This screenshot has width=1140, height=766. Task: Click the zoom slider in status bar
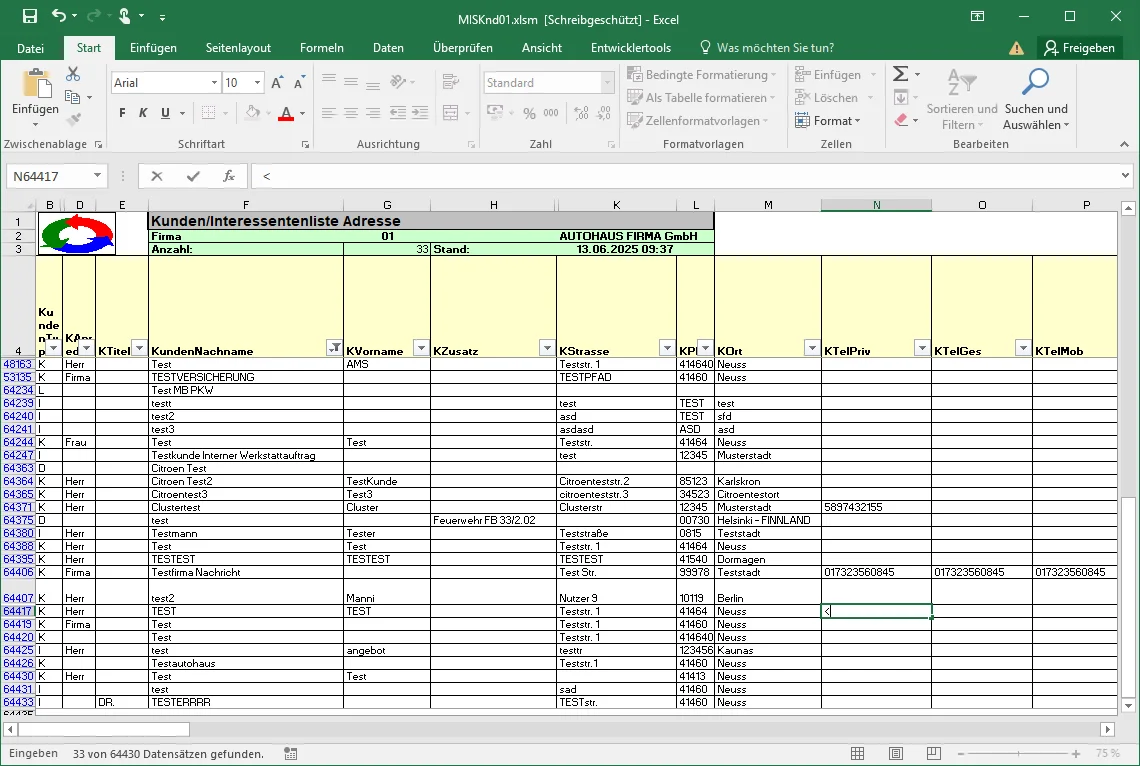1019,754
